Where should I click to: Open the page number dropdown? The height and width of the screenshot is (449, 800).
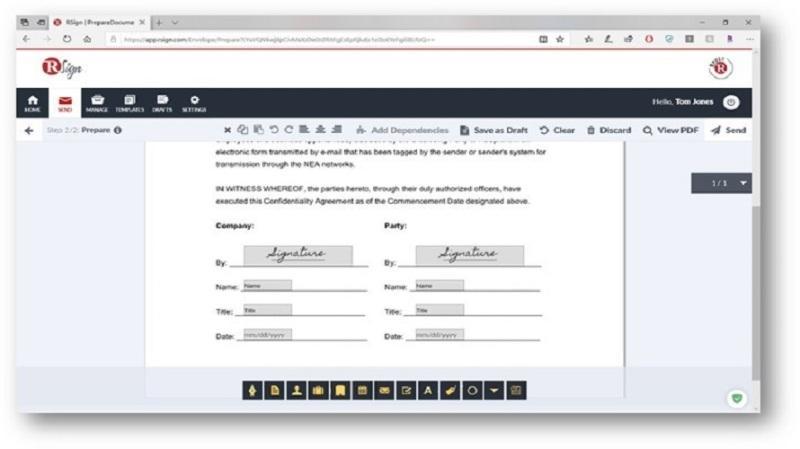tap(721, 183)
